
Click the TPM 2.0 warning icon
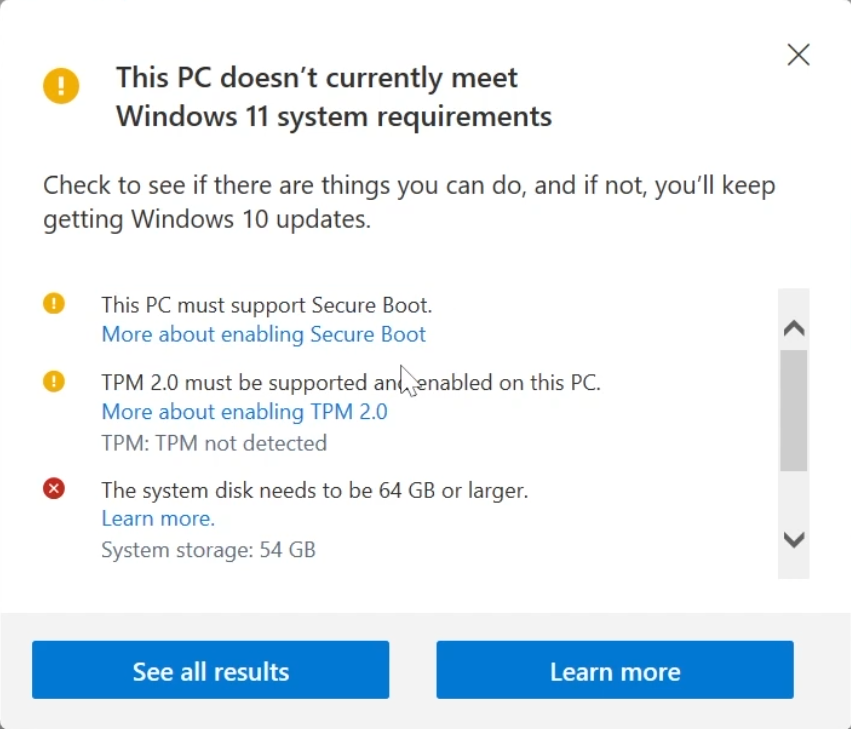click(x=54, y=381)
